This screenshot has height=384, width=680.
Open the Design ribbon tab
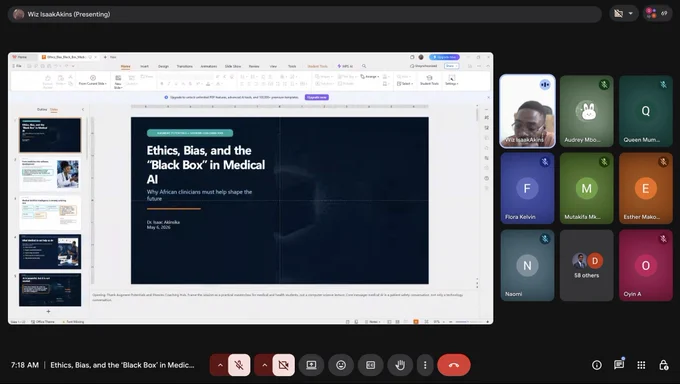pyautogui.click(x=163, y=66)
